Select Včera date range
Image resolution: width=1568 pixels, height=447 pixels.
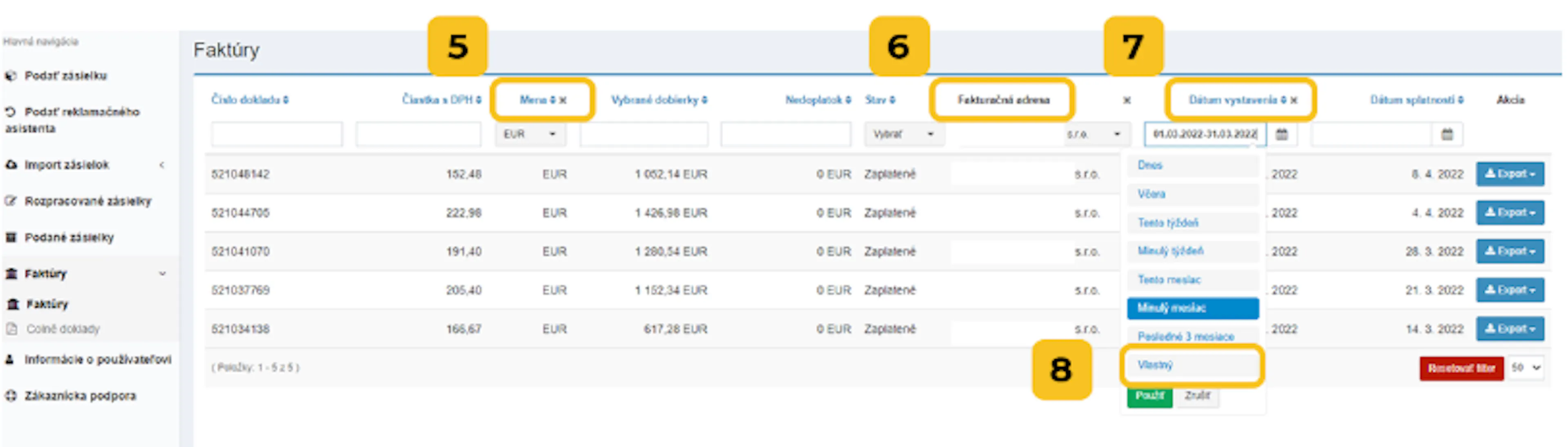[1193, 194]
